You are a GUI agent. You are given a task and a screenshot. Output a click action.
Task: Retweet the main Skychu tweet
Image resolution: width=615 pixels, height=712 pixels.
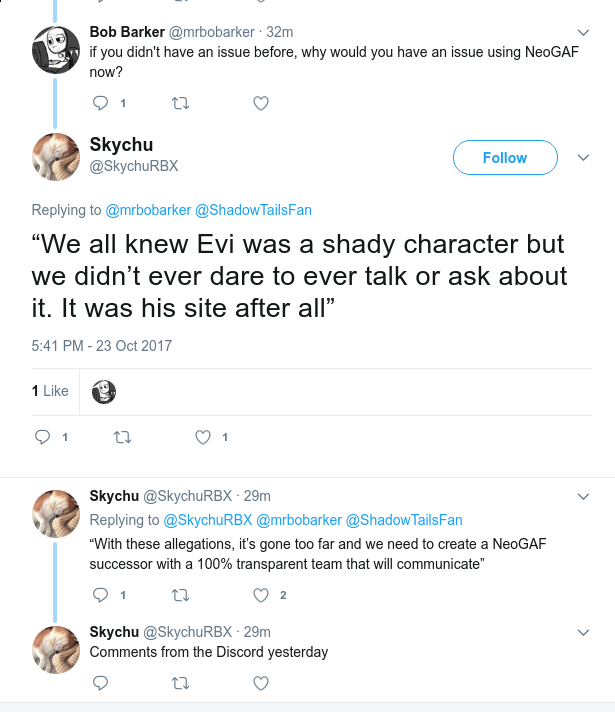pos(122,437)
